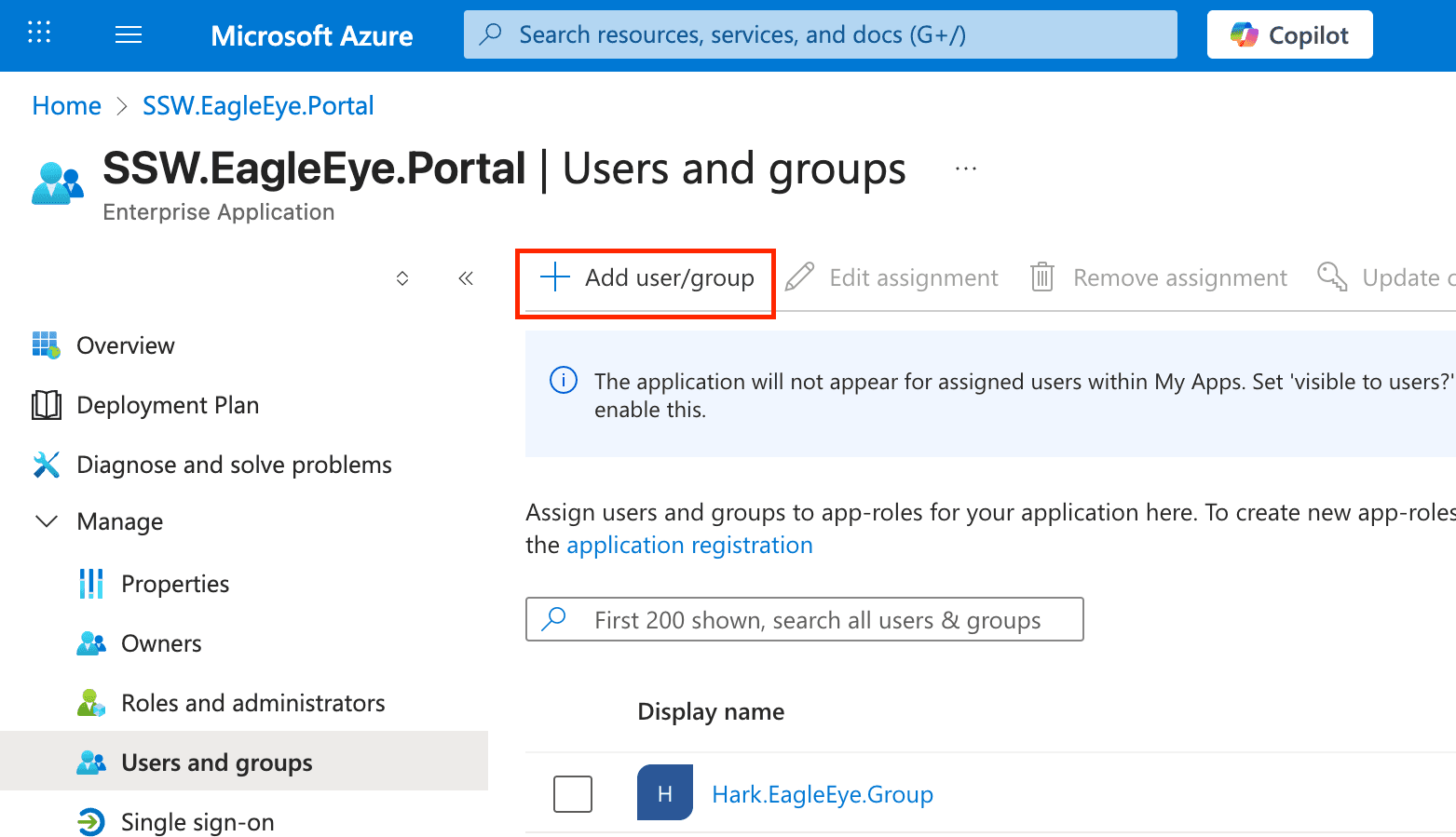This screenshot has width=1456, height=837.
Task: Select Users and groups in the sidebar
Action: coord(216,762)
